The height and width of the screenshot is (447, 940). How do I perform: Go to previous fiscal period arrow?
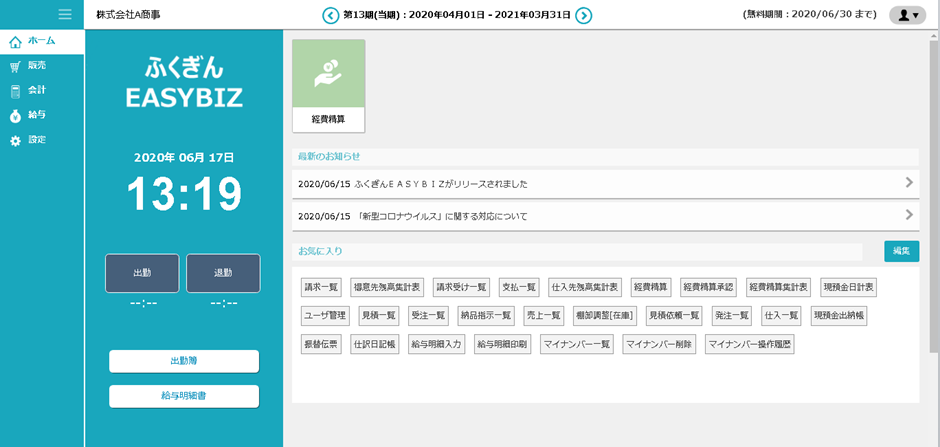330,15
